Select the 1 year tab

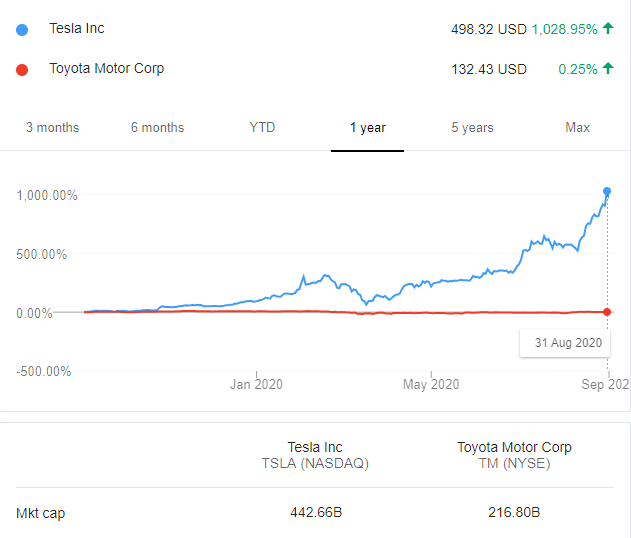click(367, 127)
